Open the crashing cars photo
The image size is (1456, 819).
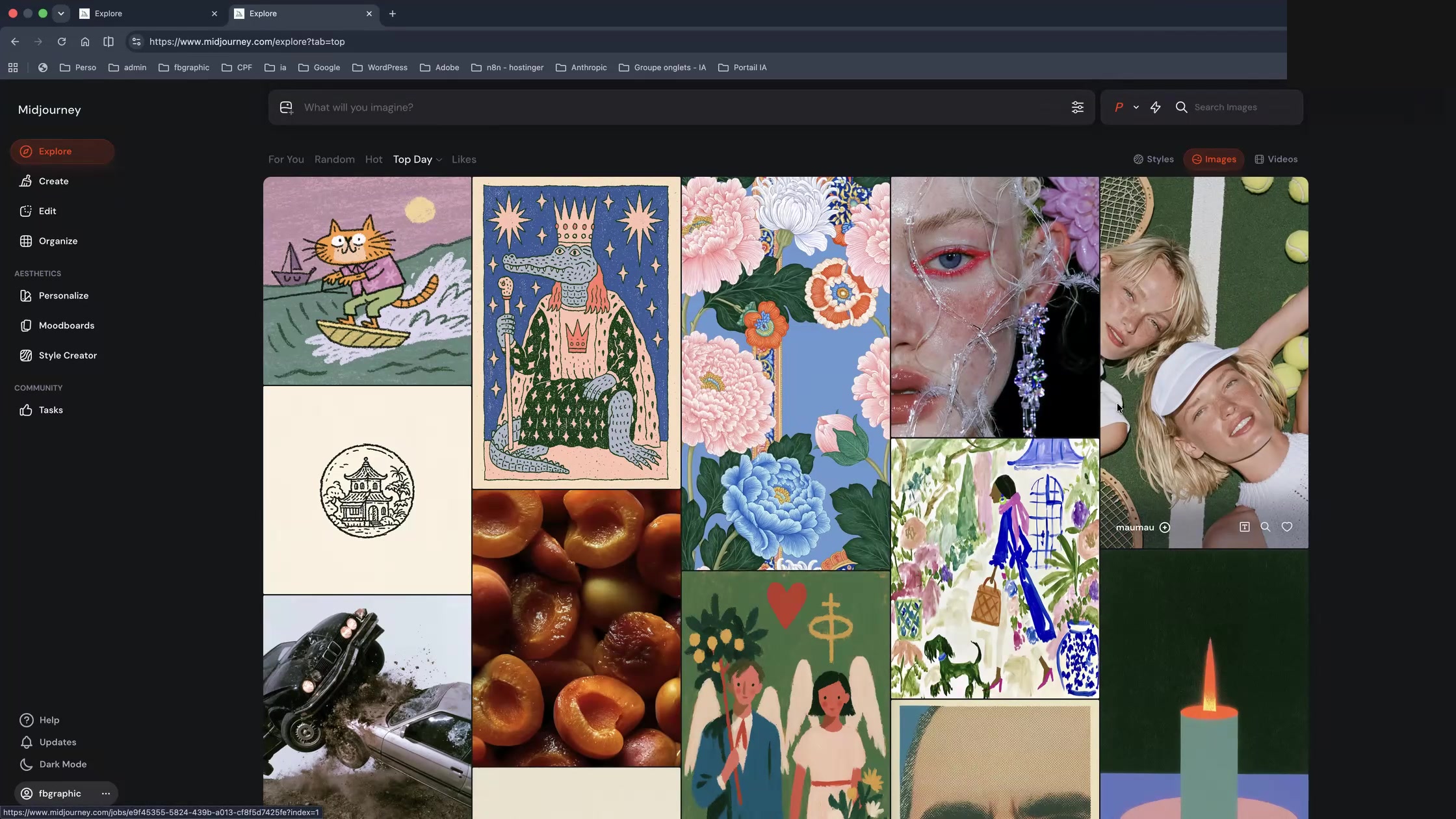[367, 707]
